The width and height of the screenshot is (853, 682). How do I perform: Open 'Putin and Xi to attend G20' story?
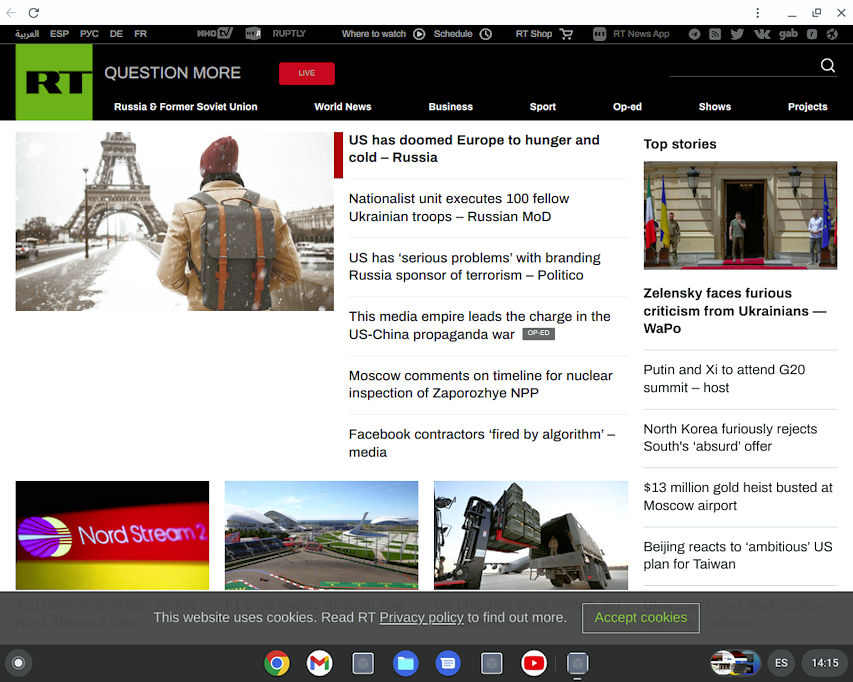point(724,379)
